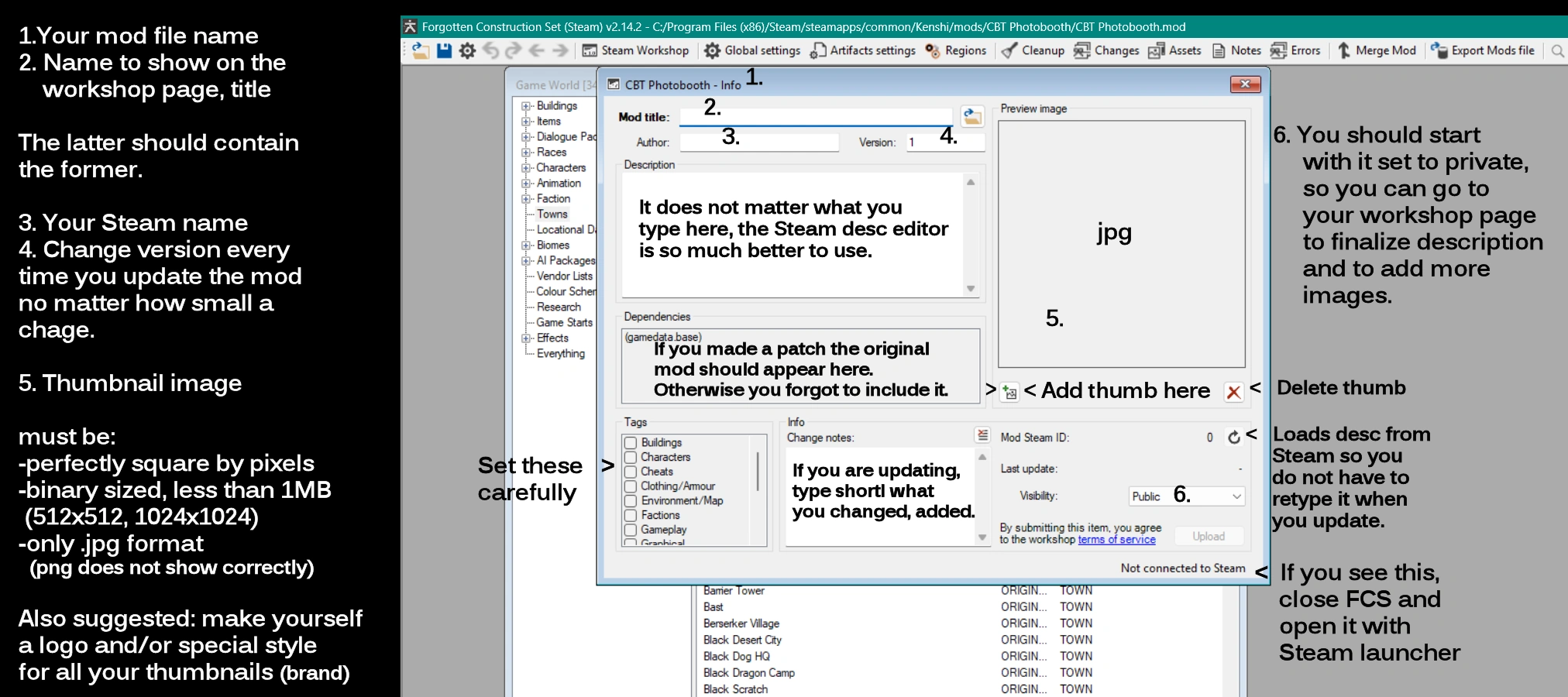Save the mod using the floppy disk icon
The height and width of the screenshot is (697, 1568).
[x=444, y=51]
